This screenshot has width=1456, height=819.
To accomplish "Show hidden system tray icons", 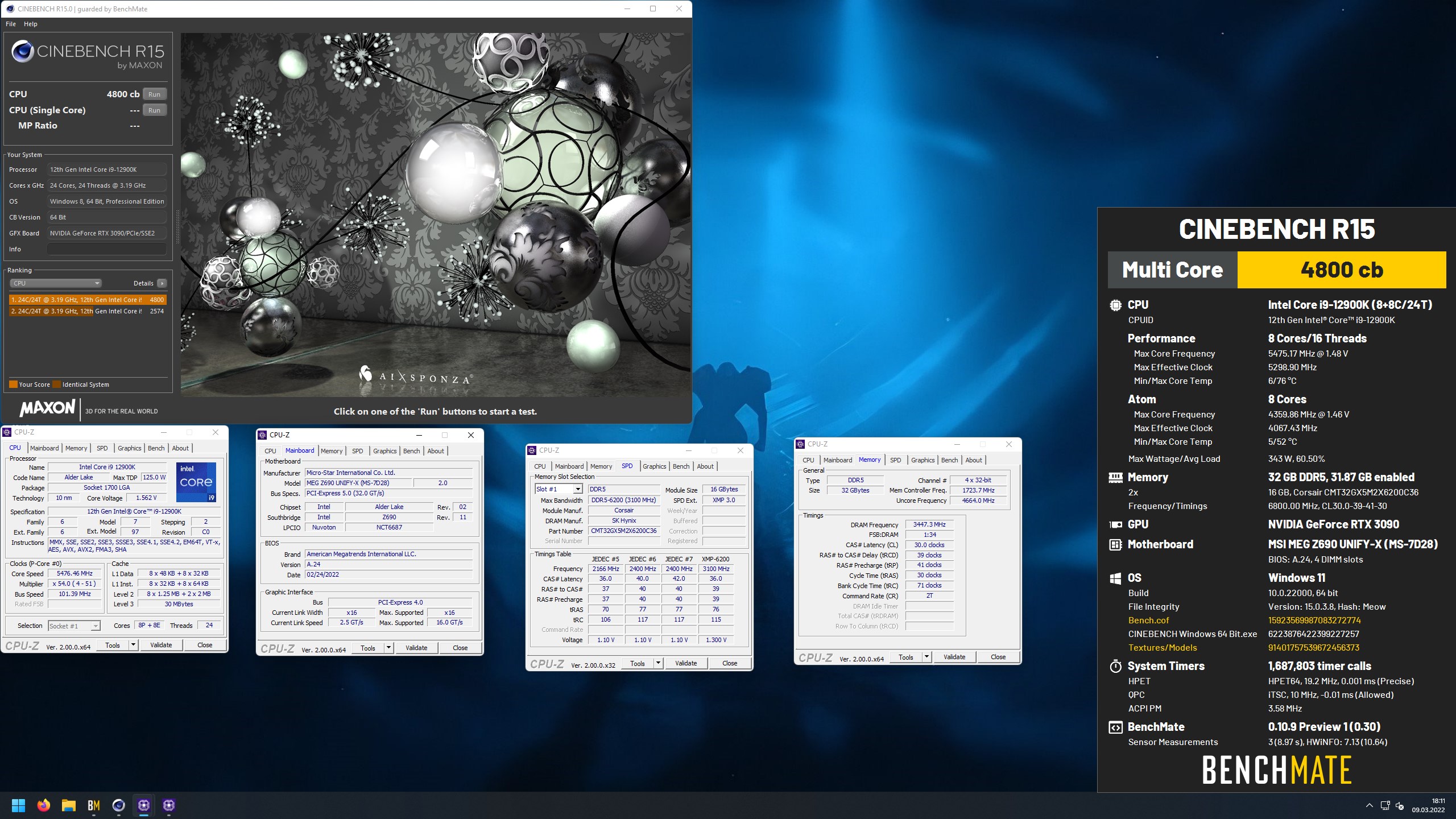I will point(1369,805).
